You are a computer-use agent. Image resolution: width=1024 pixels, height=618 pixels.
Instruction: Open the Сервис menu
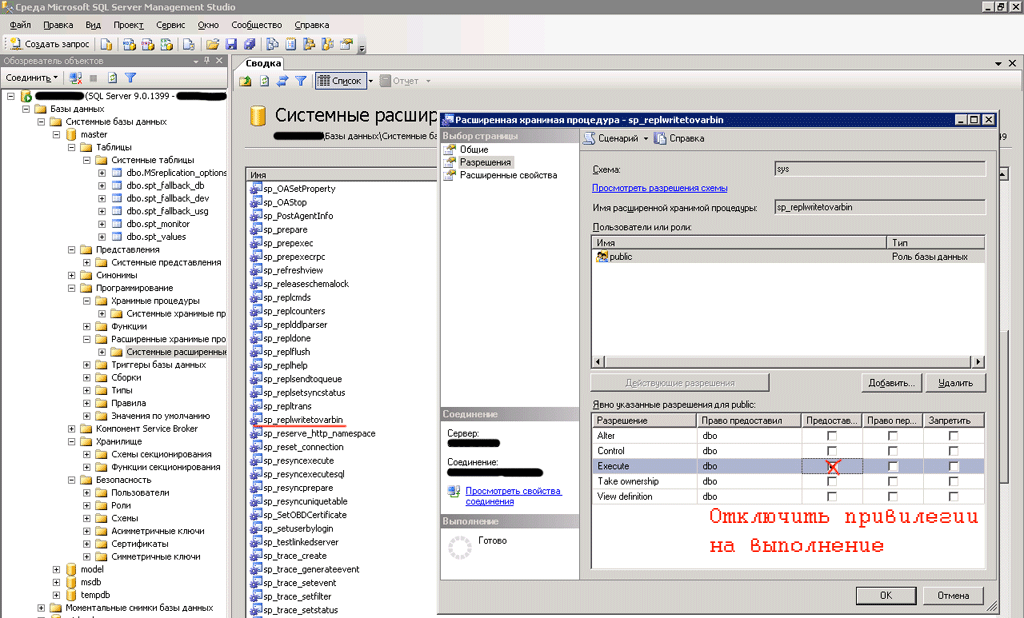[x=171, y=24]
